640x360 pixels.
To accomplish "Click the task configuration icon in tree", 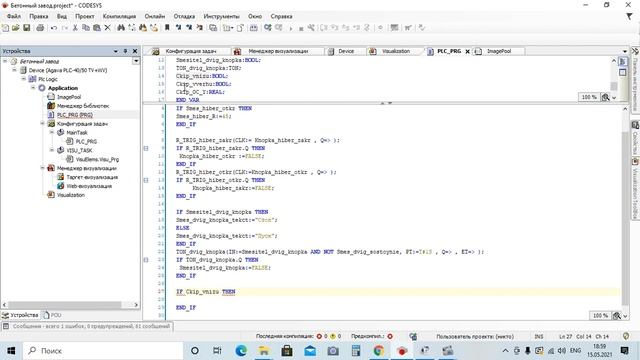I will tap(51, 124).
